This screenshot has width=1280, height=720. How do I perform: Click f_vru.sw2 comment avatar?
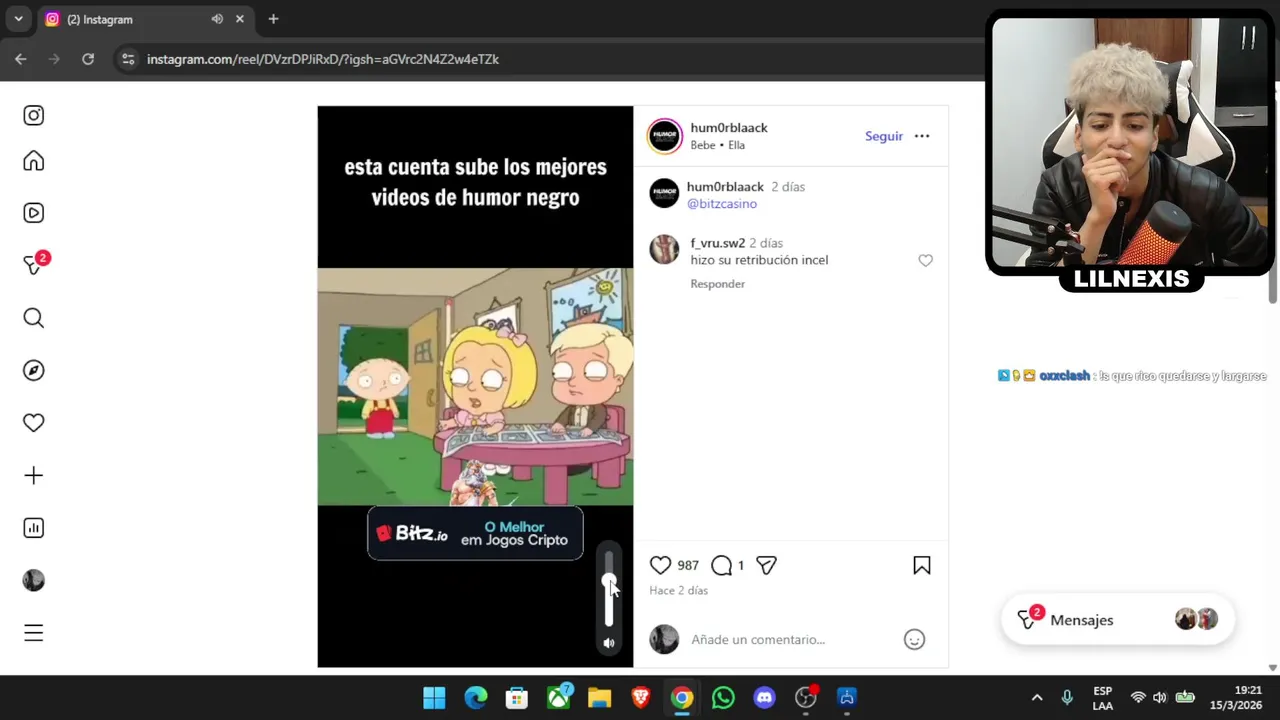point(664,250)
